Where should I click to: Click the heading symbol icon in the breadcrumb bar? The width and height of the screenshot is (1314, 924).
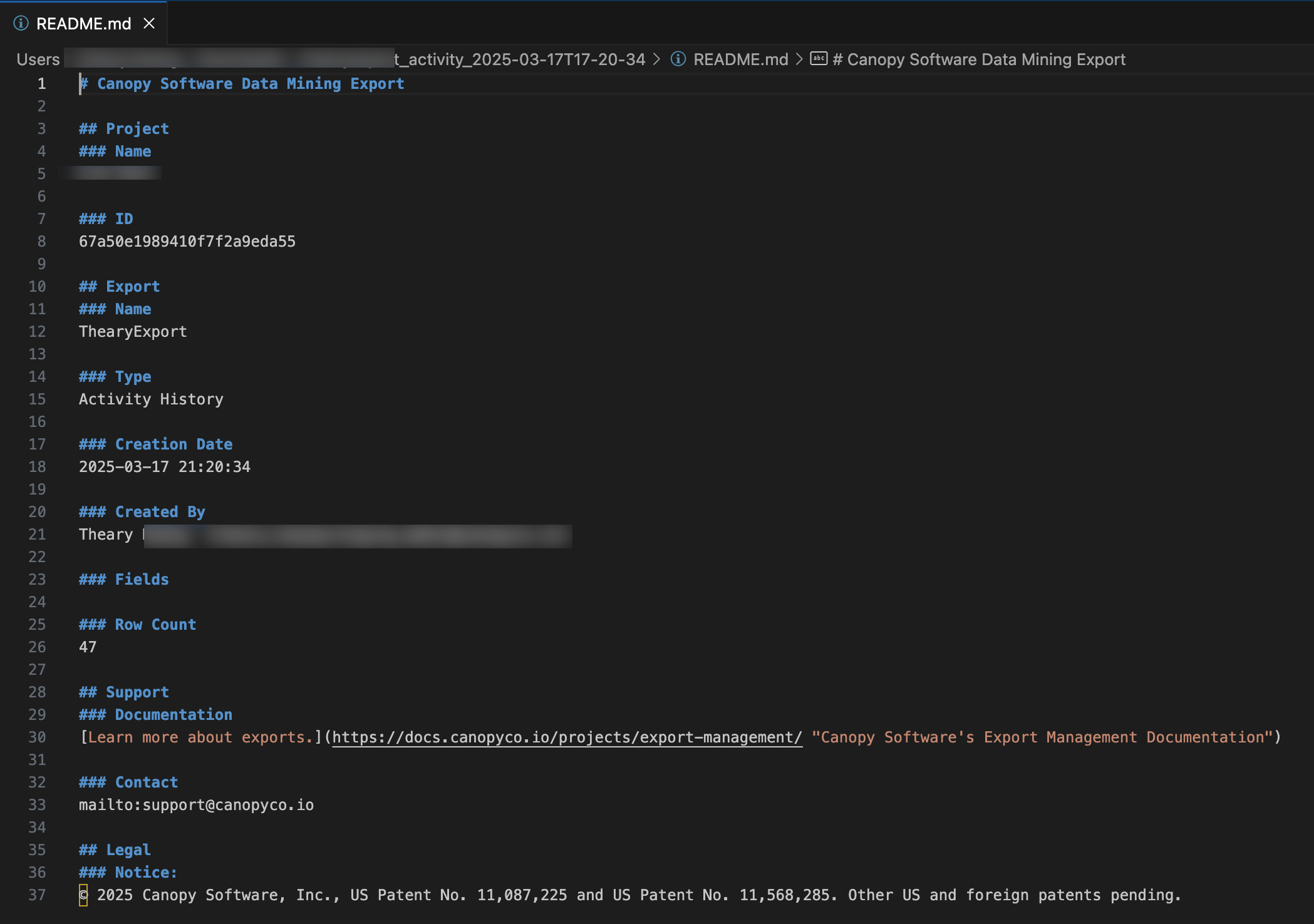click(818, 59)
